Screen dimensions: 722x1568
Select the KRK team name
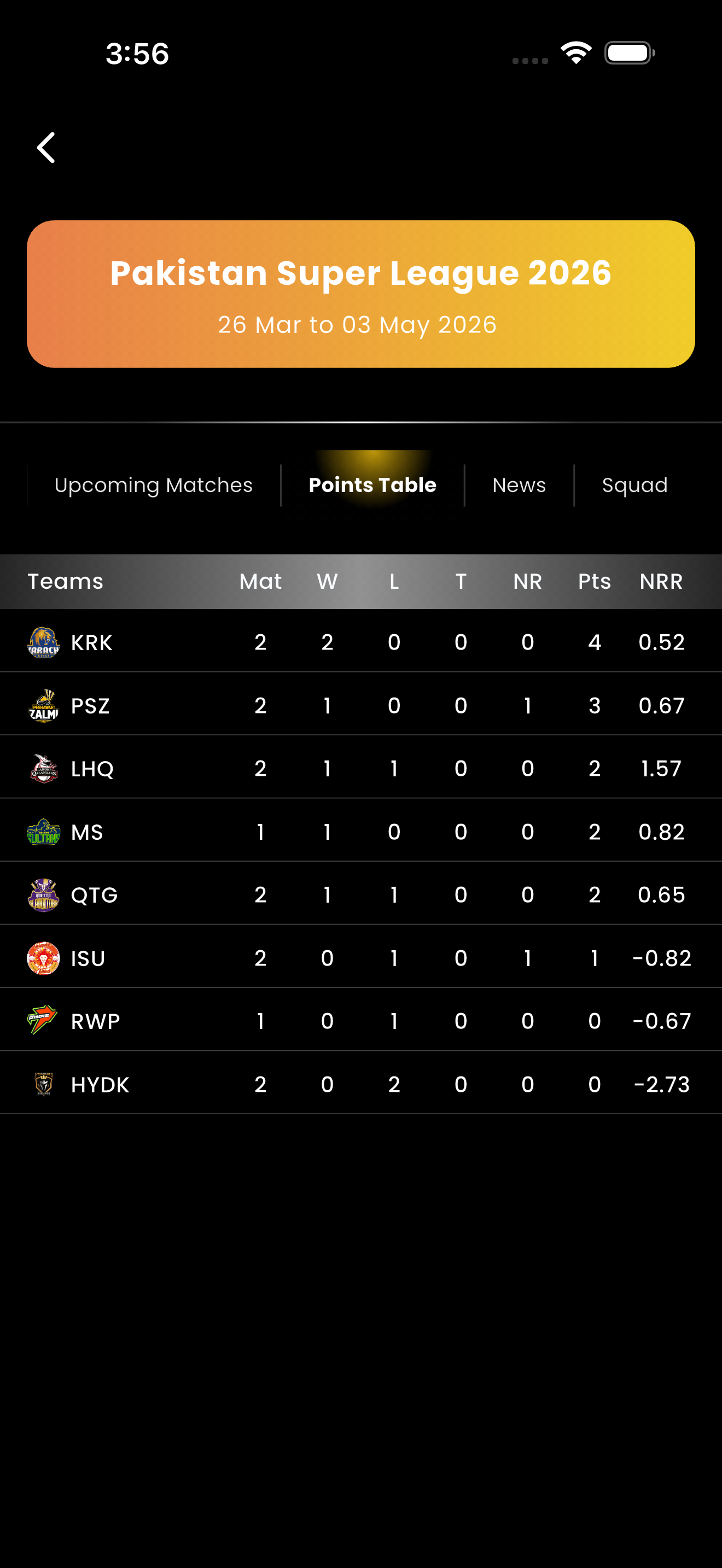92,642
